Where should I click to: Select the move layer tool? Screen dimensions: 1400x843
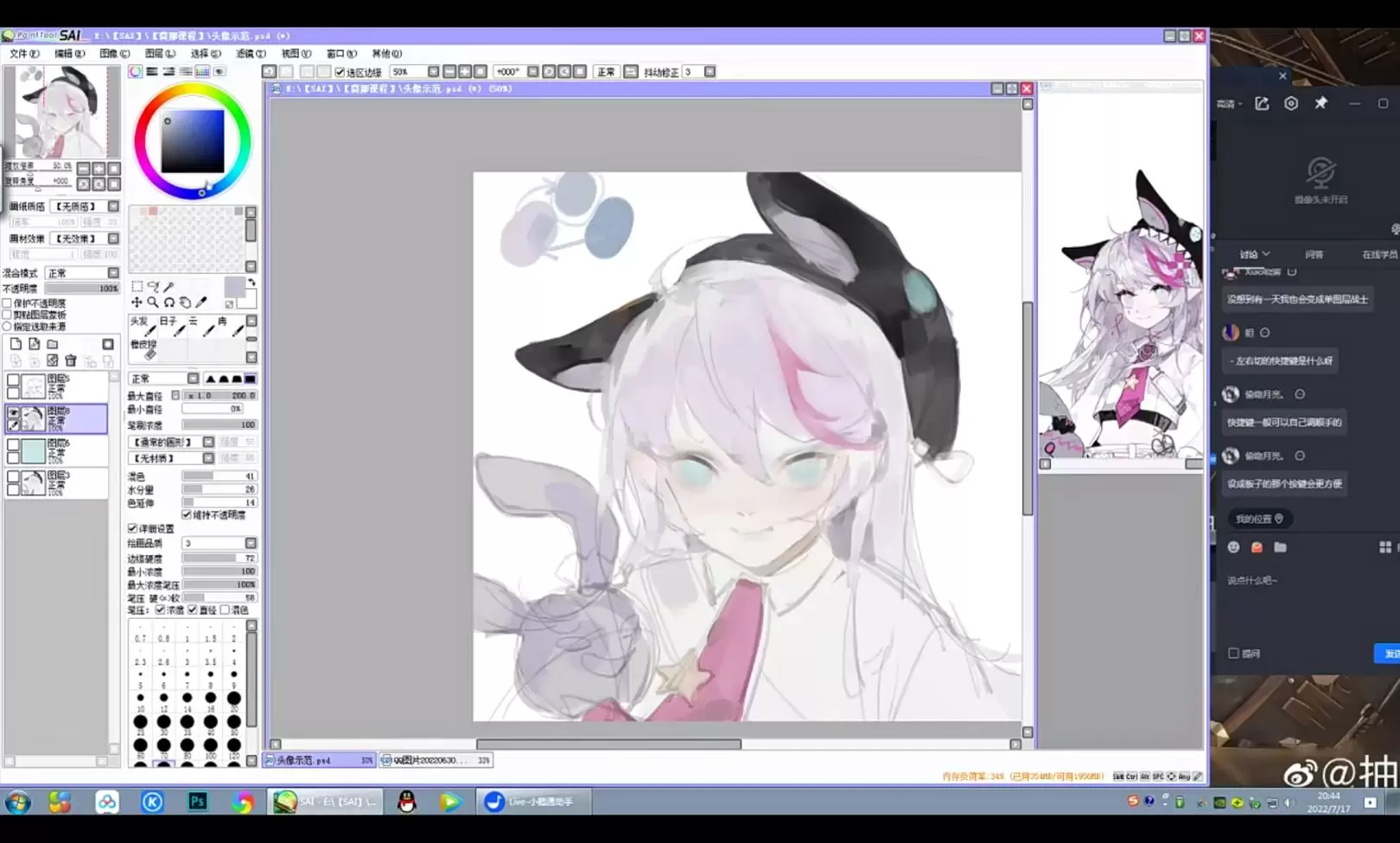click(x=137, y=303)
